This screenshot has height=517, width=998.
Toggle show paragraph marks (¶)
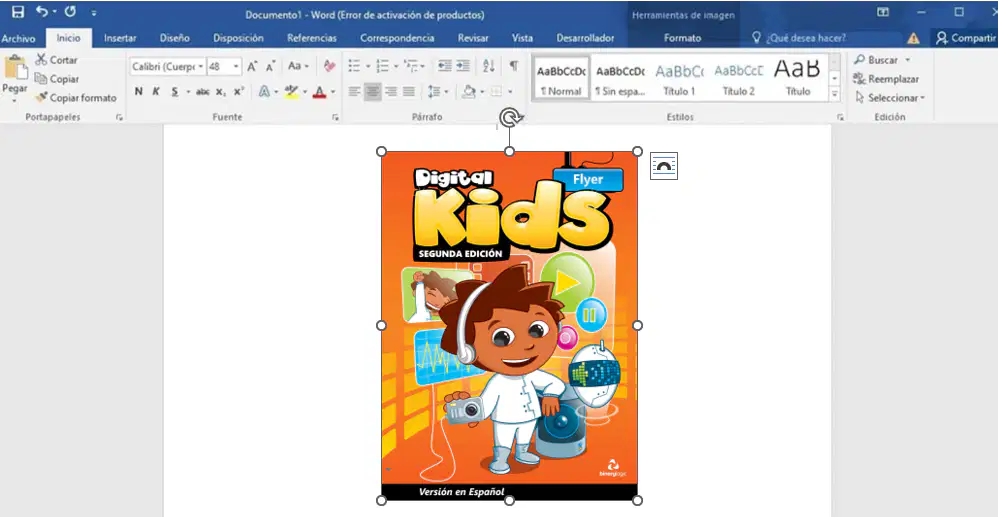514,66
